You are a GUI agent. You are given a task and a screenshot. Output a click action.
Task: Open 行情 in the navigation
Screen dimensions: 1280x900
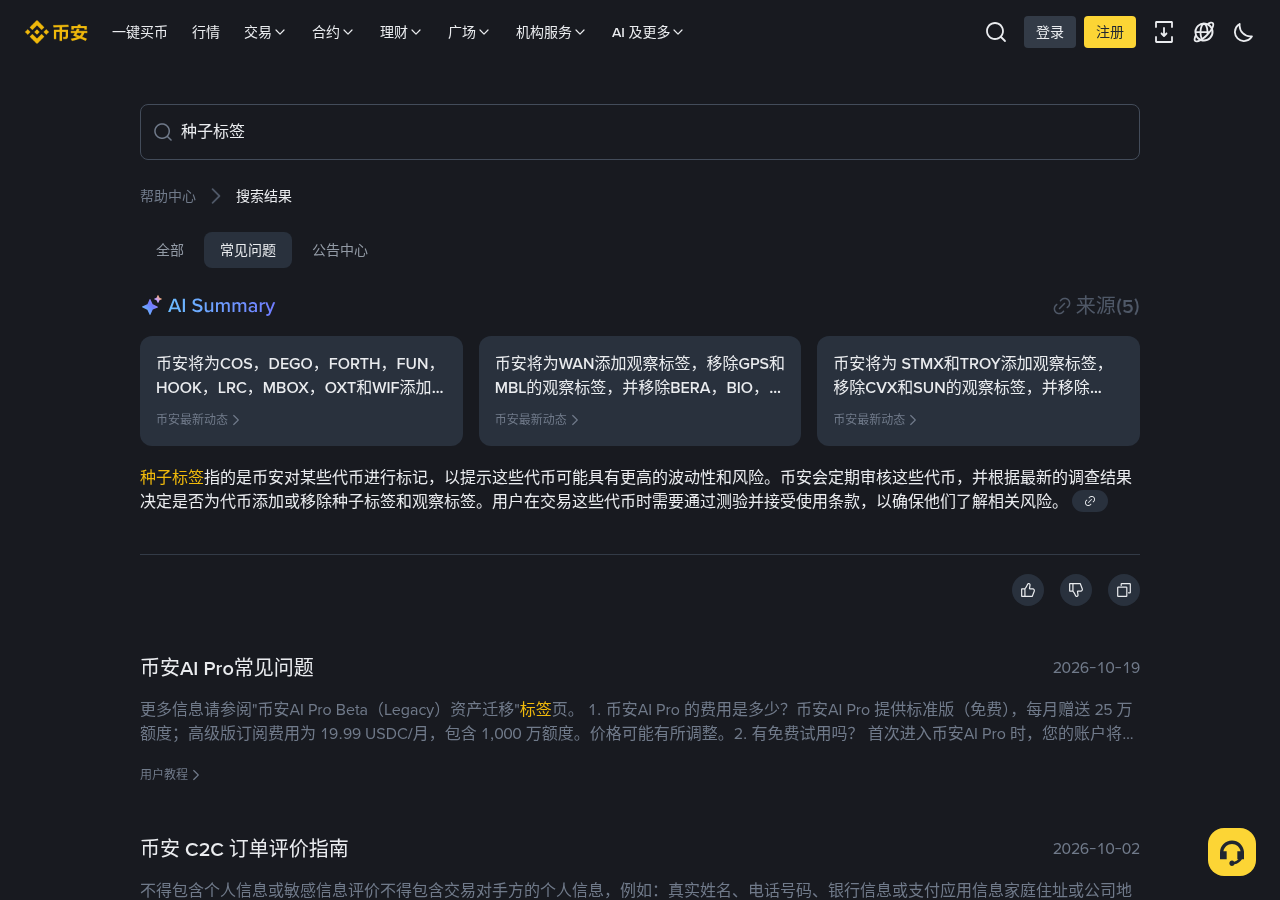click(x=206, y=32)
